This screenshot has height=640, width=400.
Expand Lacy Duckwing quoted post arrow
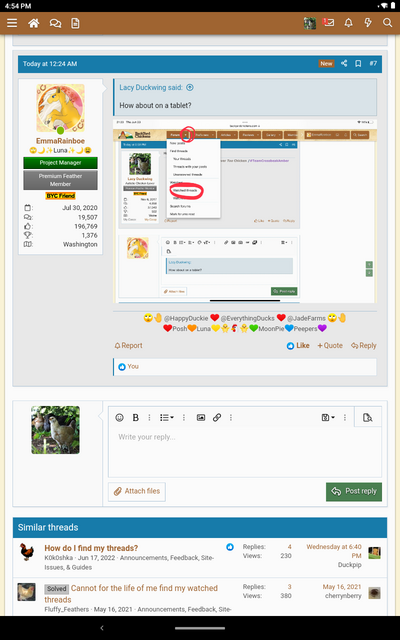point(190,87)
